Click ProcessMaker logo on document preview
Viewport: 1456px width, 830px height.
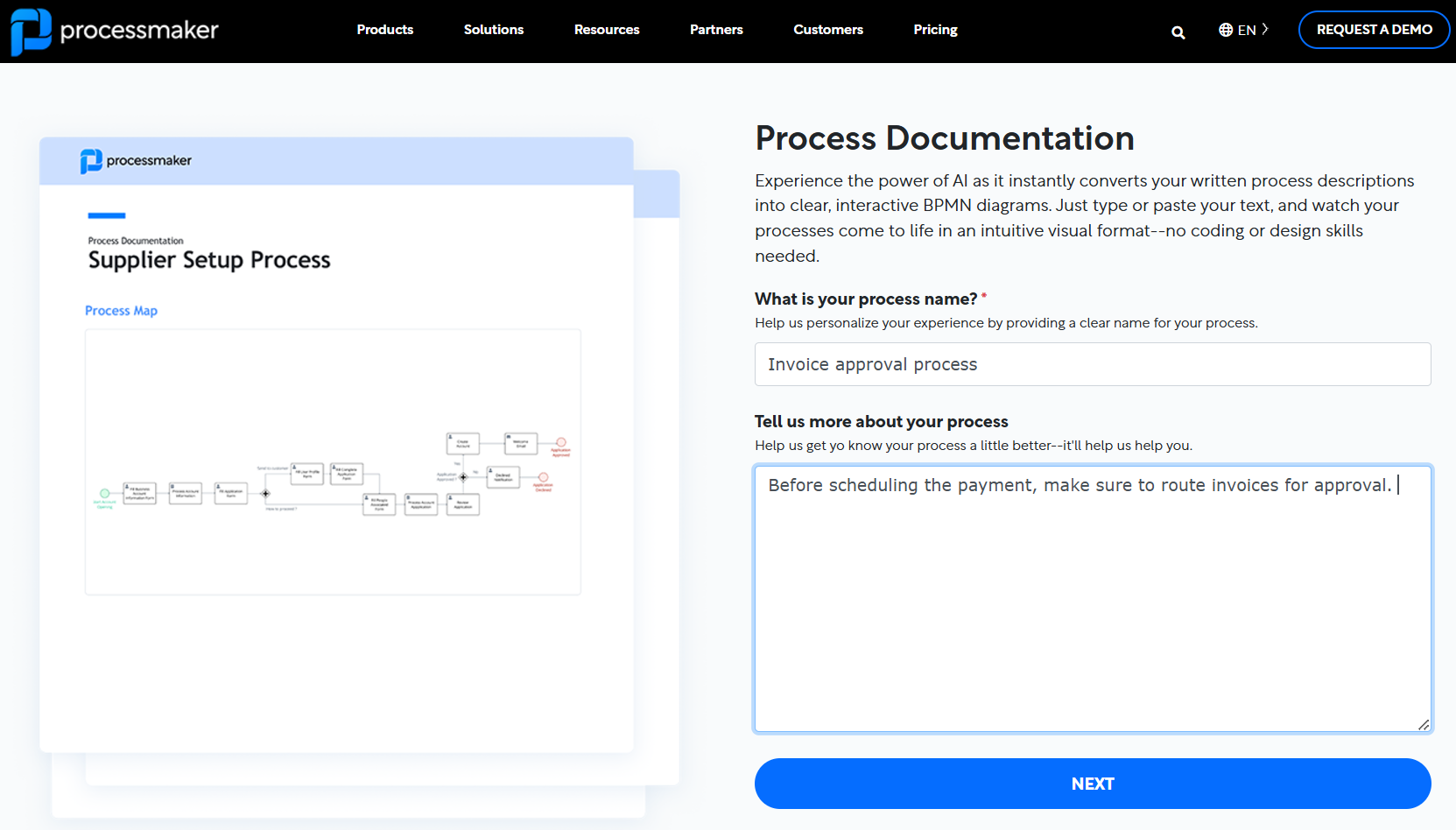(x=136, y=161)
